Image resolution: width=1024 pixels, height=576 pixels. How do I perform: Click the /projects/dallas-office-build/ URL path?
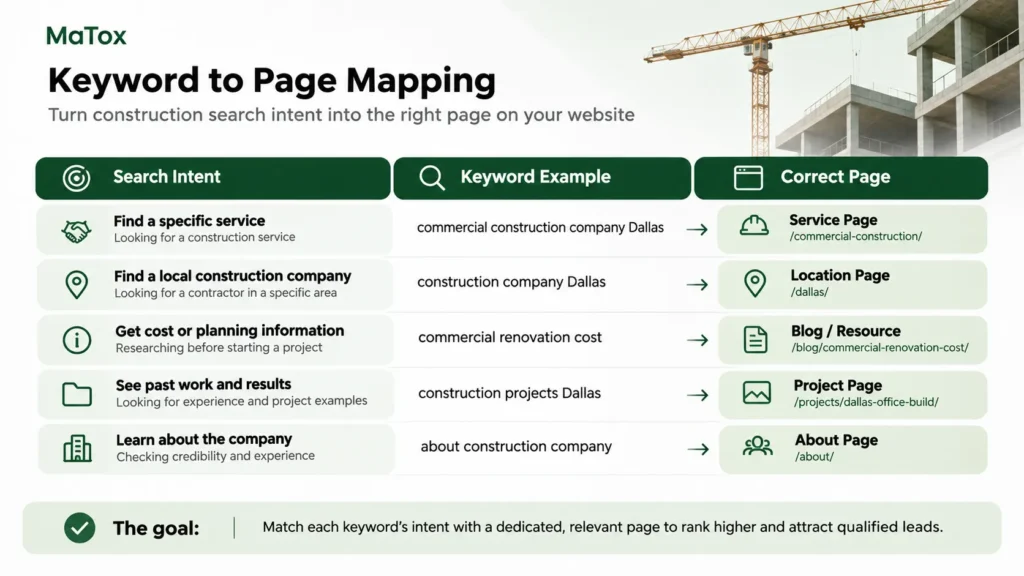coord(866,402)
